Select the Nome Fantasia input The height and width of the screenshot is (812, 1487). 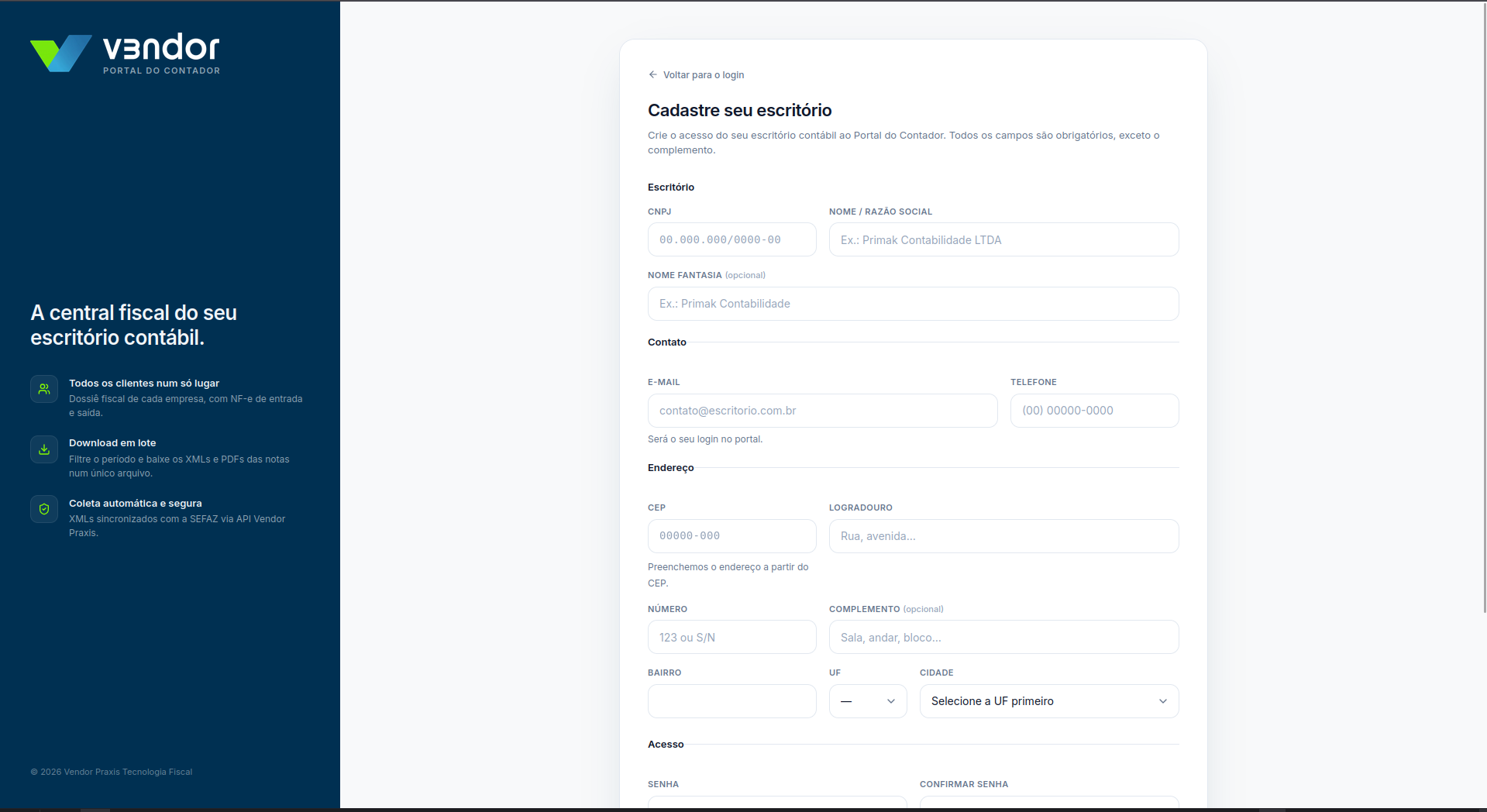pos(914,304)
